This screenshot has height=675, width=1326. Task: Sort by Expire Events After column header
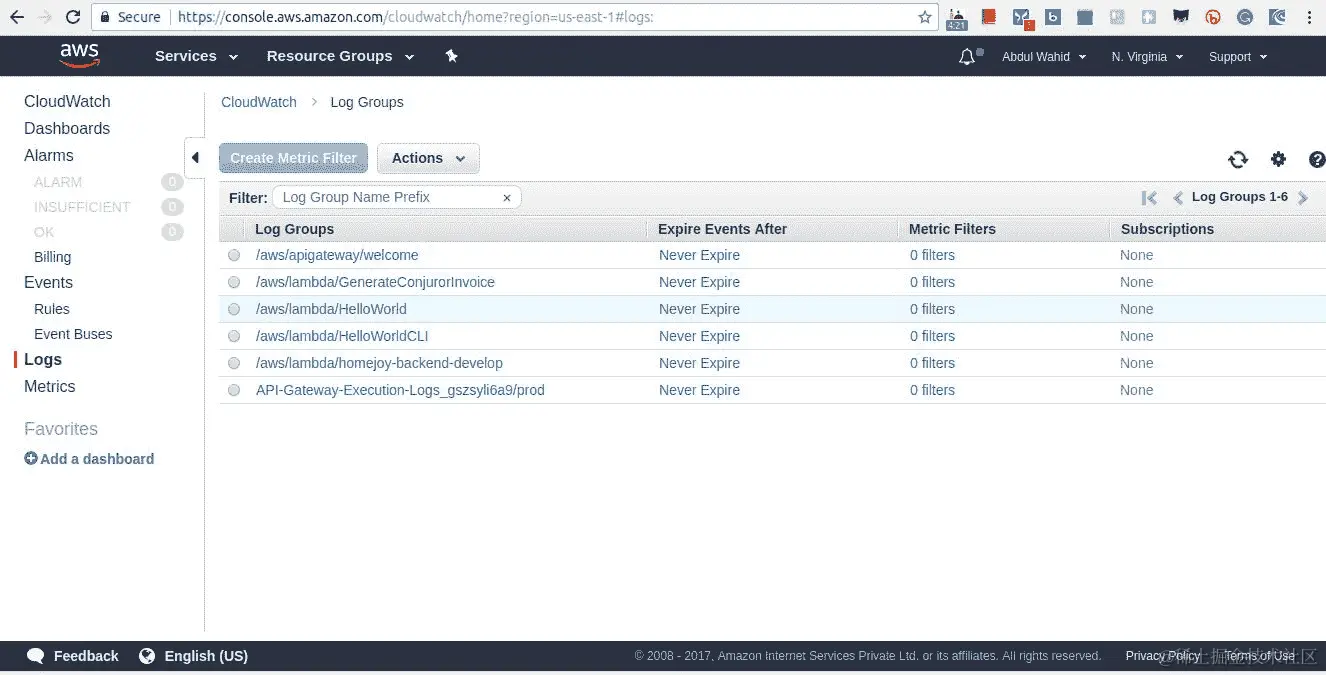[722, 229]
